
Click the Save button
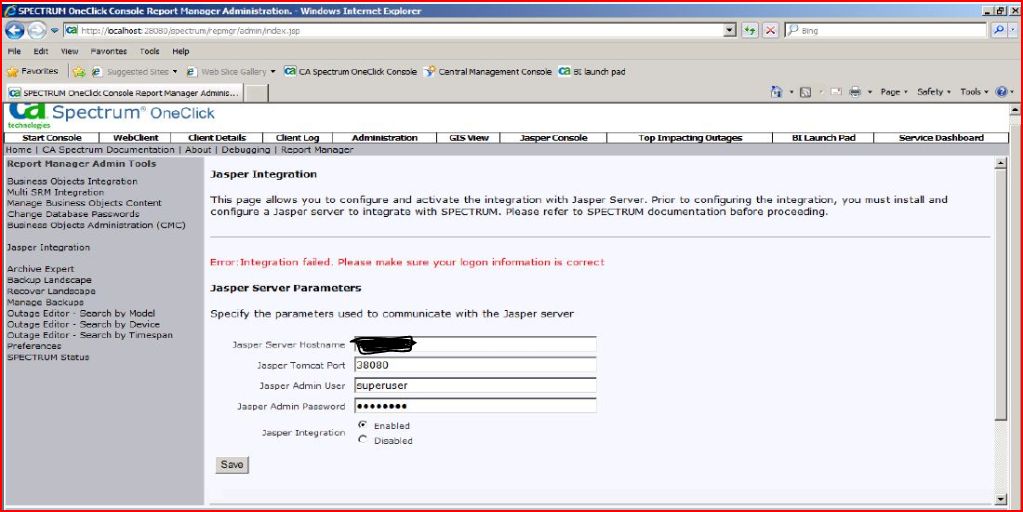(232, 464)
